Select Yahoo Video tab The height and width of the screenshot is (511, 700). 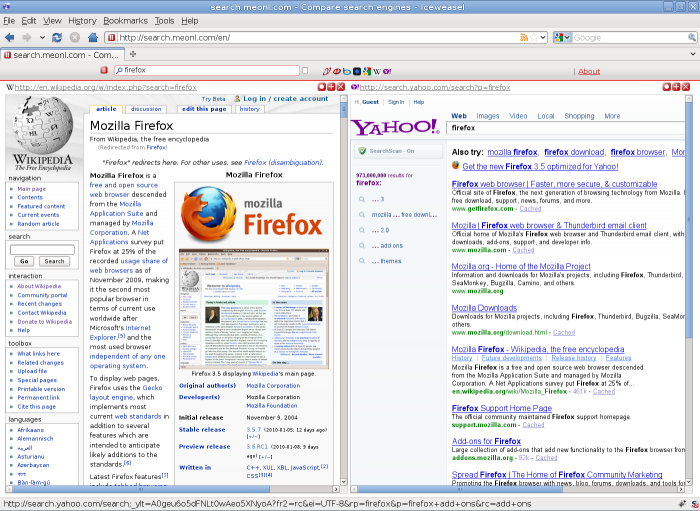(x=518, y=116)
